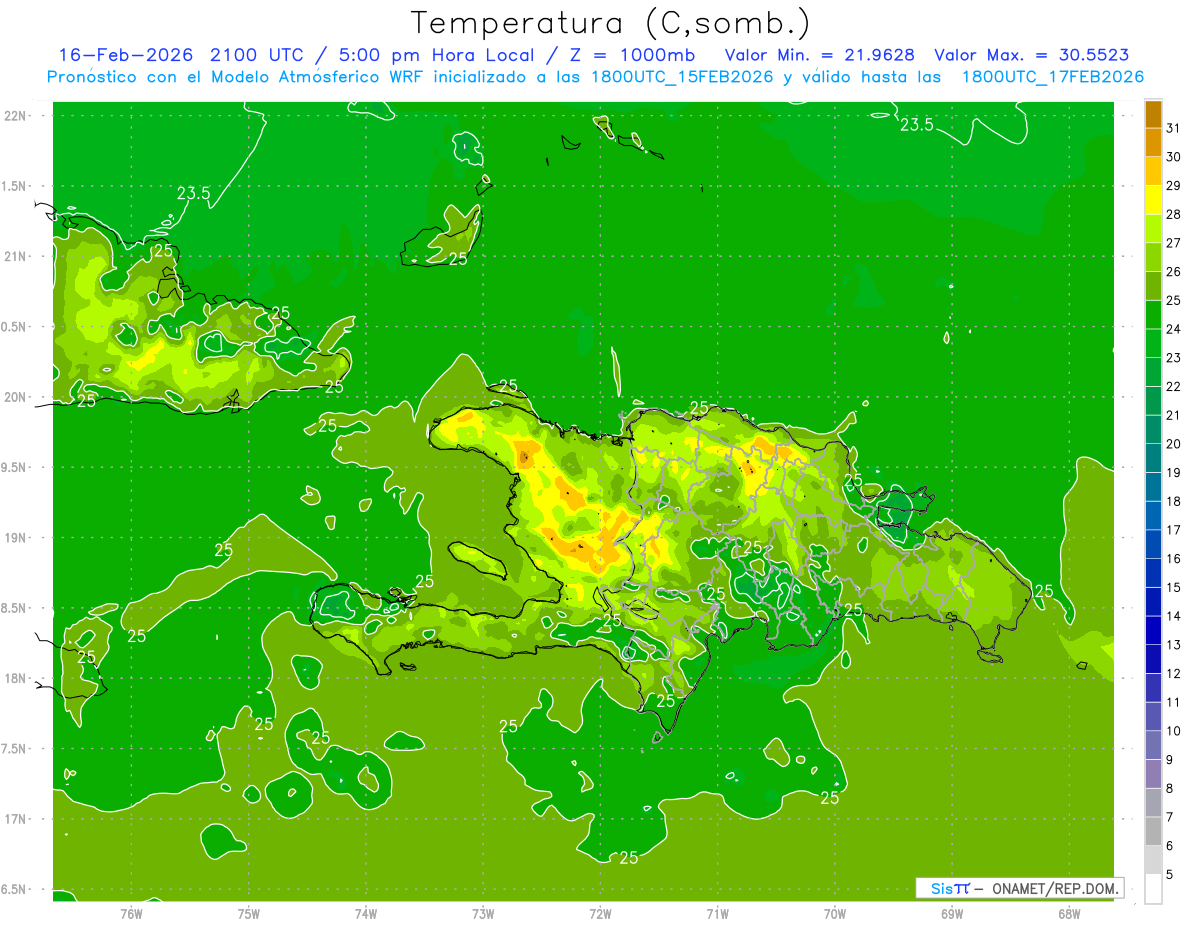Click the 74W longitude axis label
The width and height of the screenshot is (1200, 927).
pos(366,913)
